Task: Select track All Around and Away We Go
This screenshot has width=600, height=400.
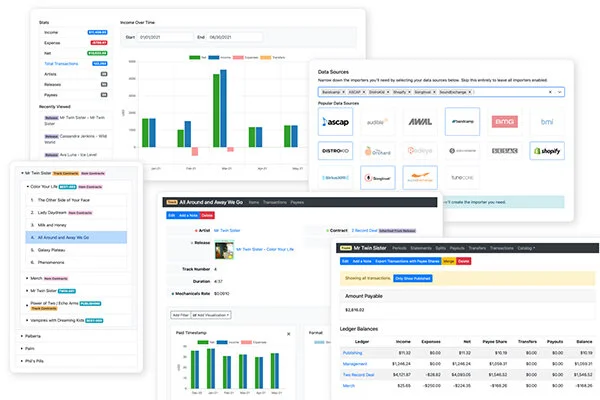Action: point(76,237)
